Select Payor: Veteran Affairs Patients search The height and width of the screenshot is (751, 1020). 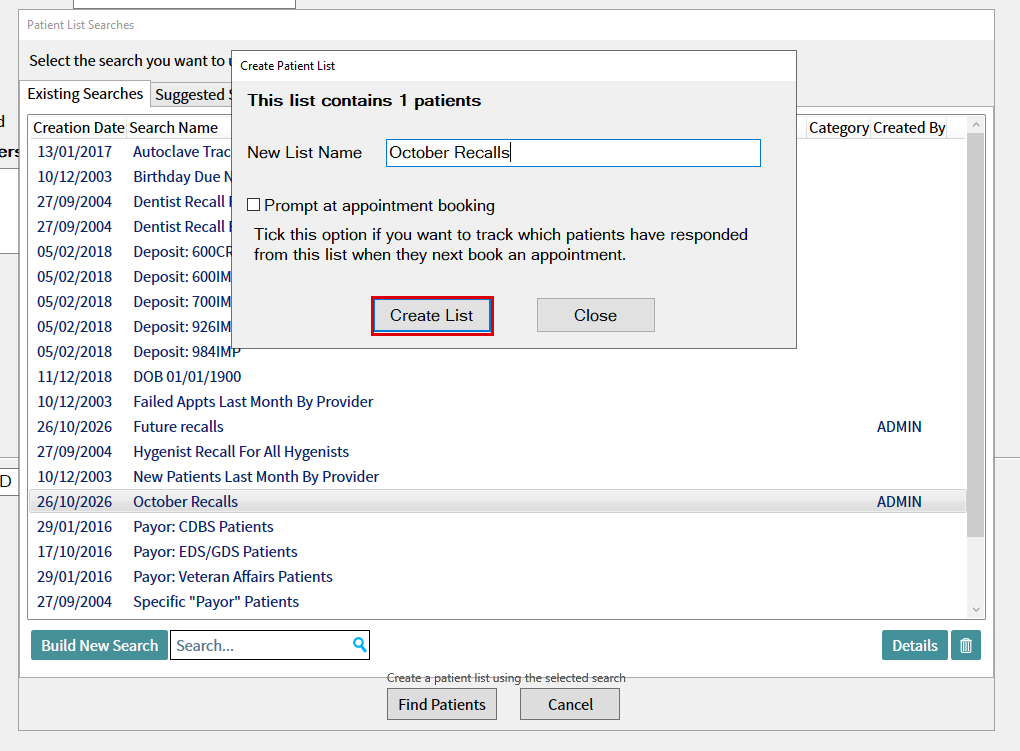[x=498, y=577]
